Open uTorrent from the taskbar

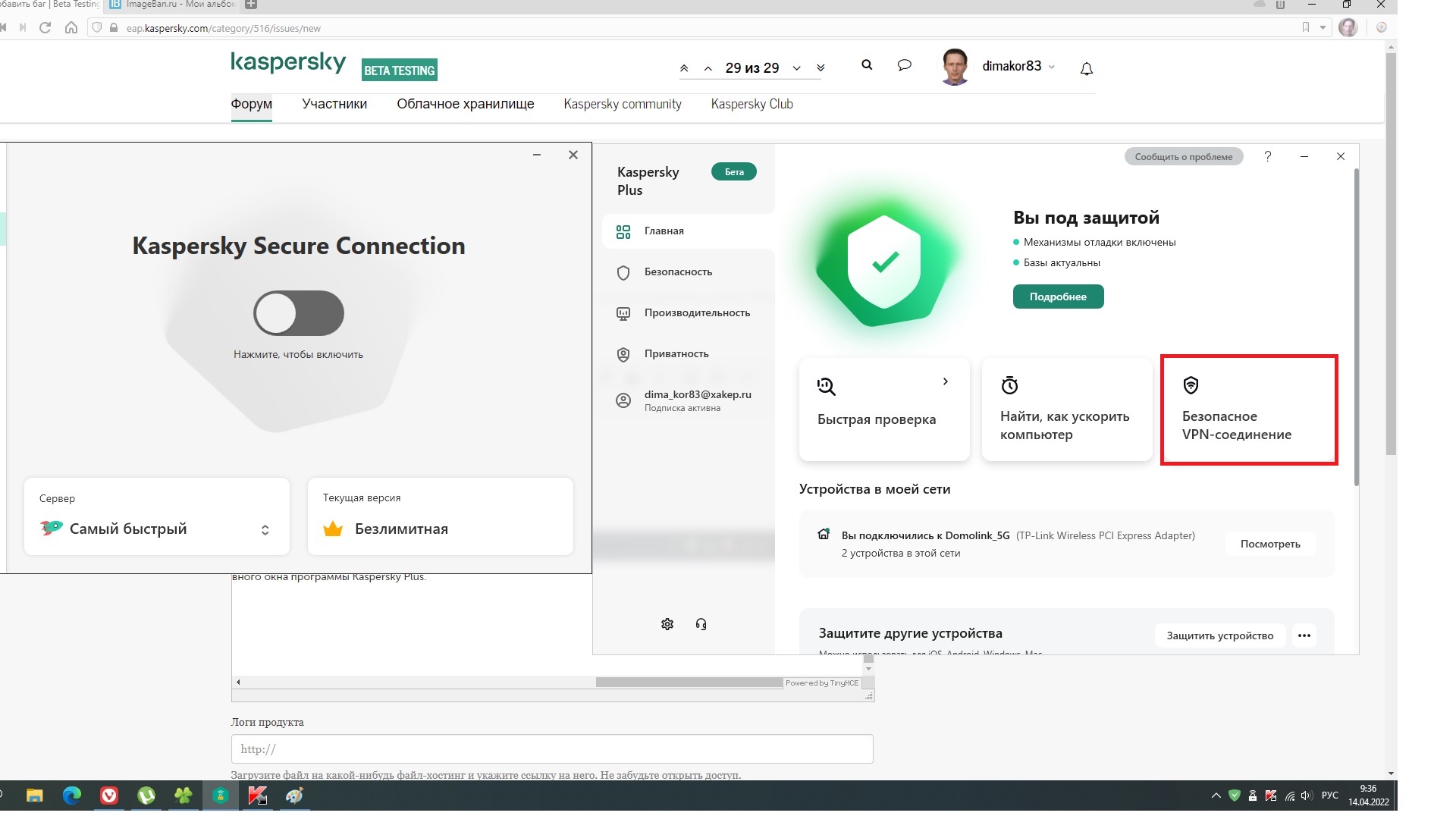(146, 795)
